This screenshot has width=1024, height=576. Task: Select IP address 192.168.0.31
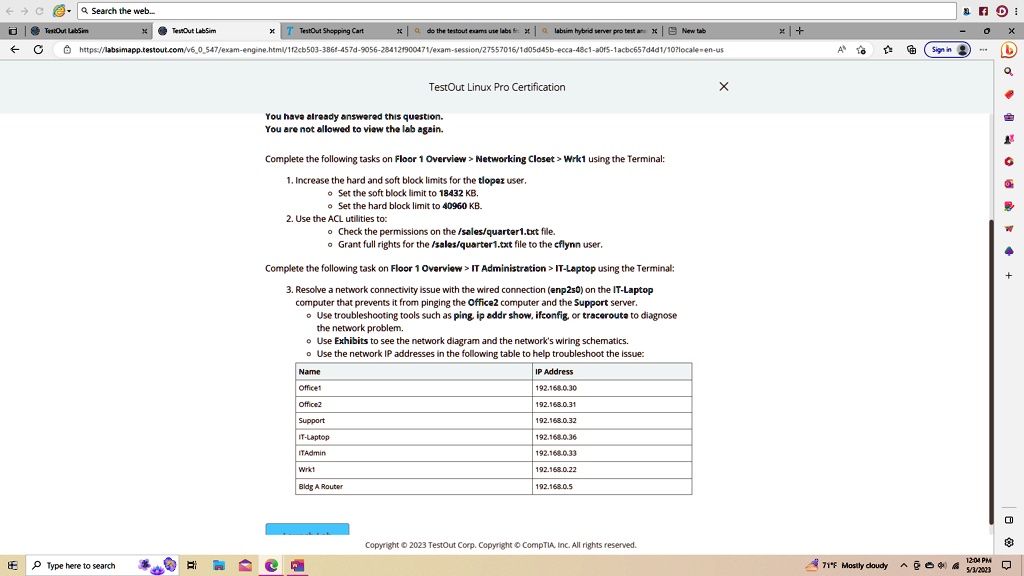click(556, 404)
